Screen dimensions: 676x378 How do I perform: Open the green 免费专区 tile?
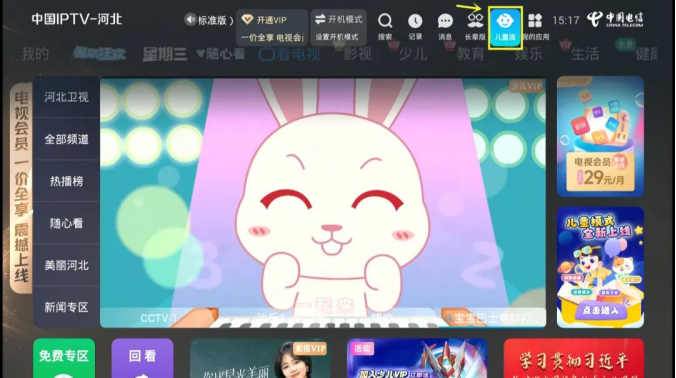pos(64,358)
